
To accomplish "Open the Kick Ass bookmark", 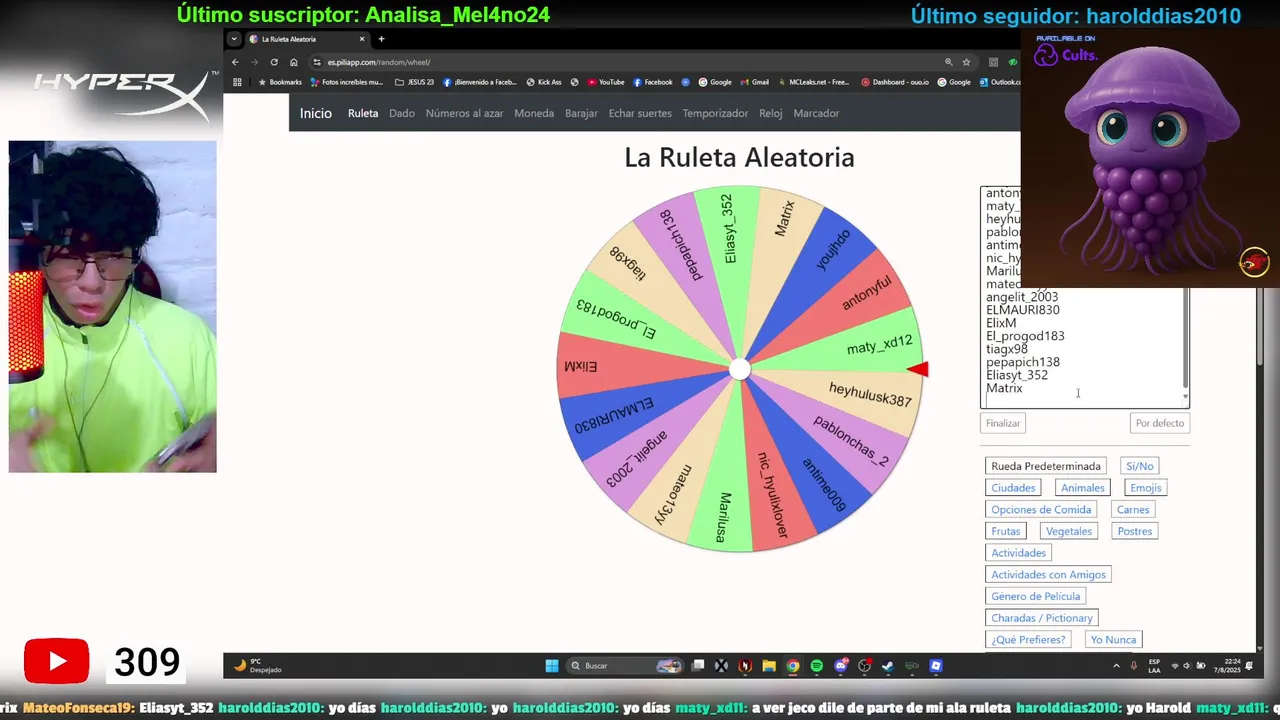I will 543,82.
